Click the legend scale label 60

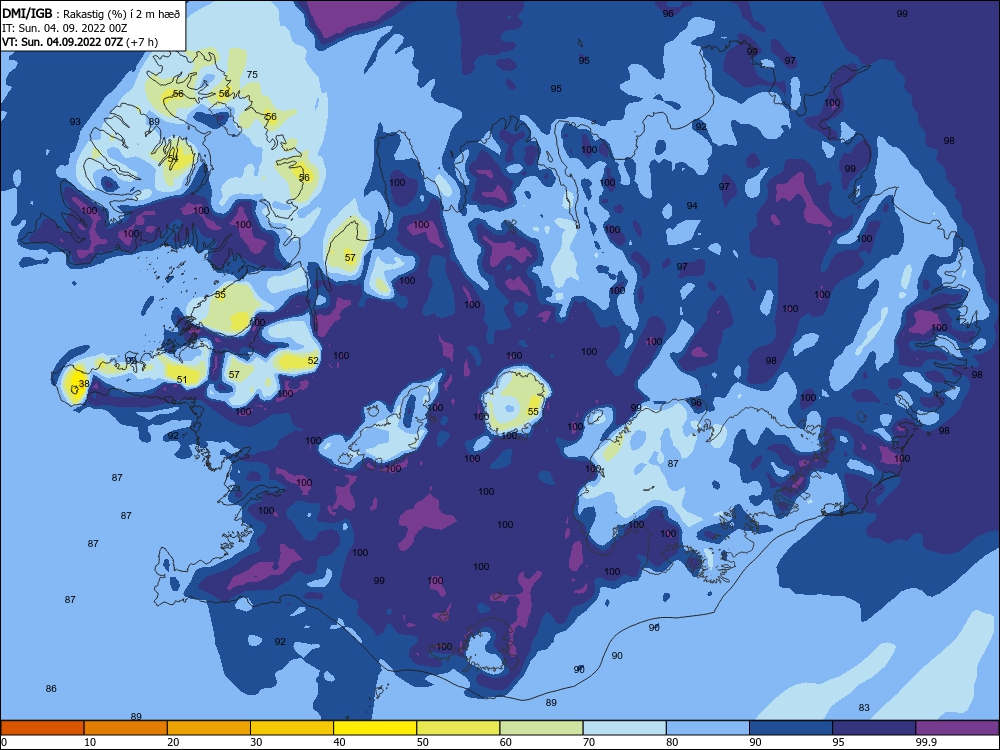coord(506,742)
